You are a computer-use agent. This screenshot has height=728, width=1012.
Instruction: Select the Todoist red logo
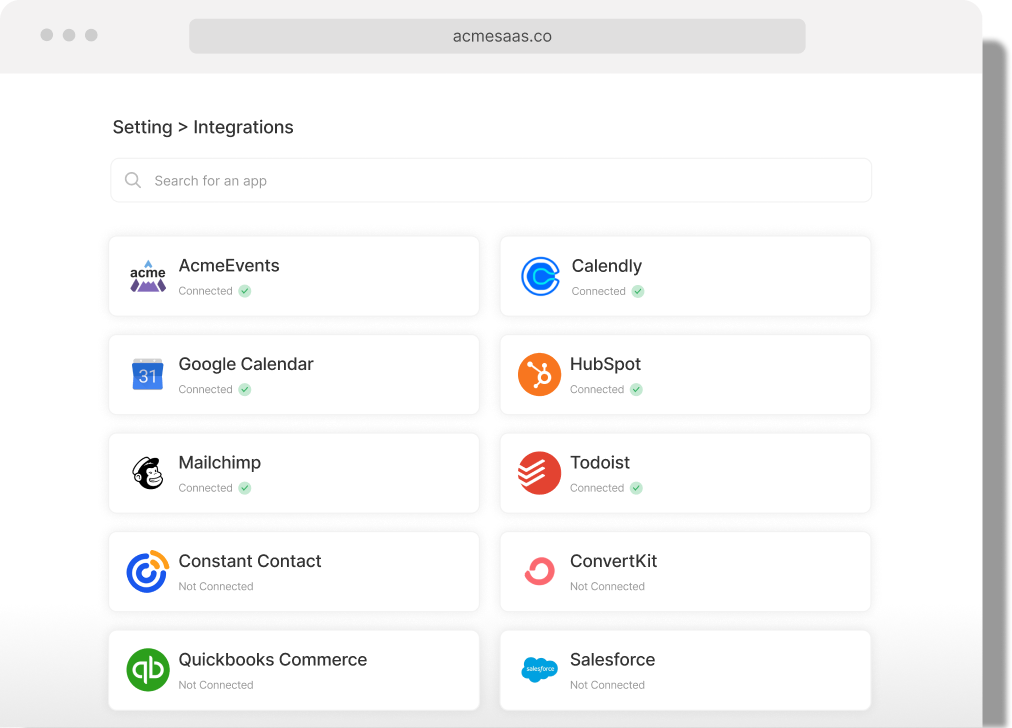539,473
